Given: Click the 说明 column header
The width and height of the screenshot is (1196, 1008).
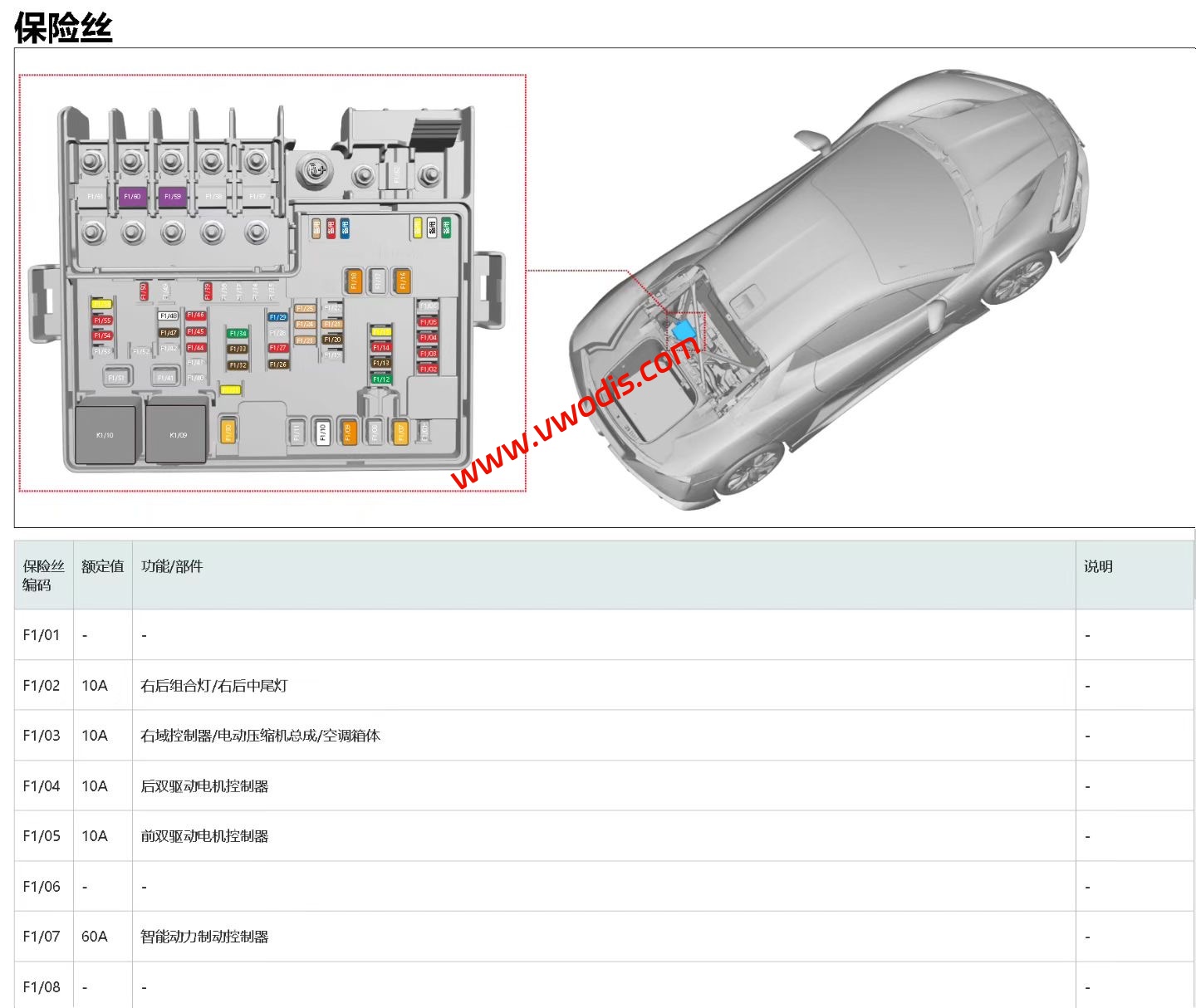Looking at the screenshot, I should pyautogui.click(x=1097, y=566).
